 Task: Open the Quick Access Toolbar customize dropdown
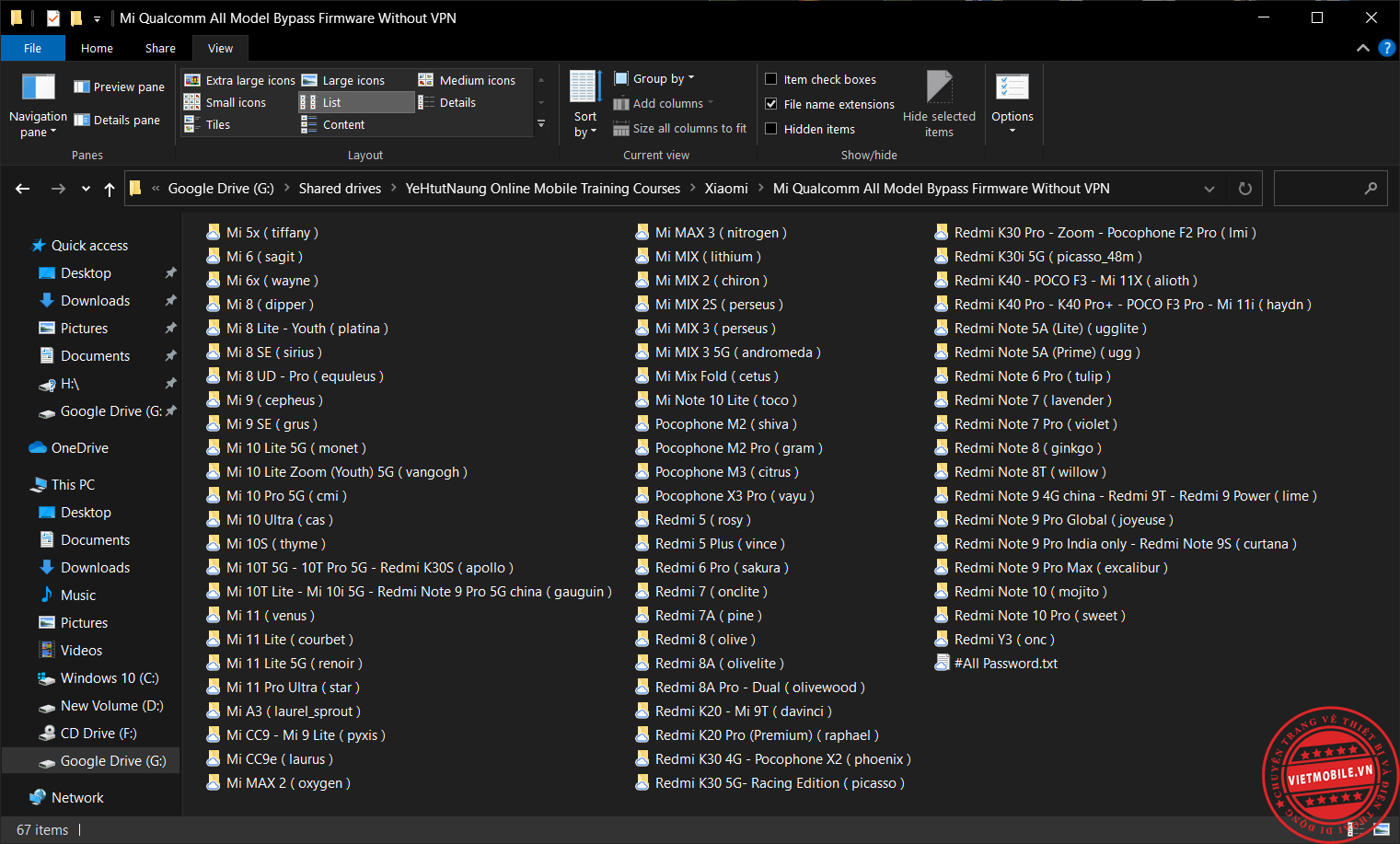[x=97, y=18]
